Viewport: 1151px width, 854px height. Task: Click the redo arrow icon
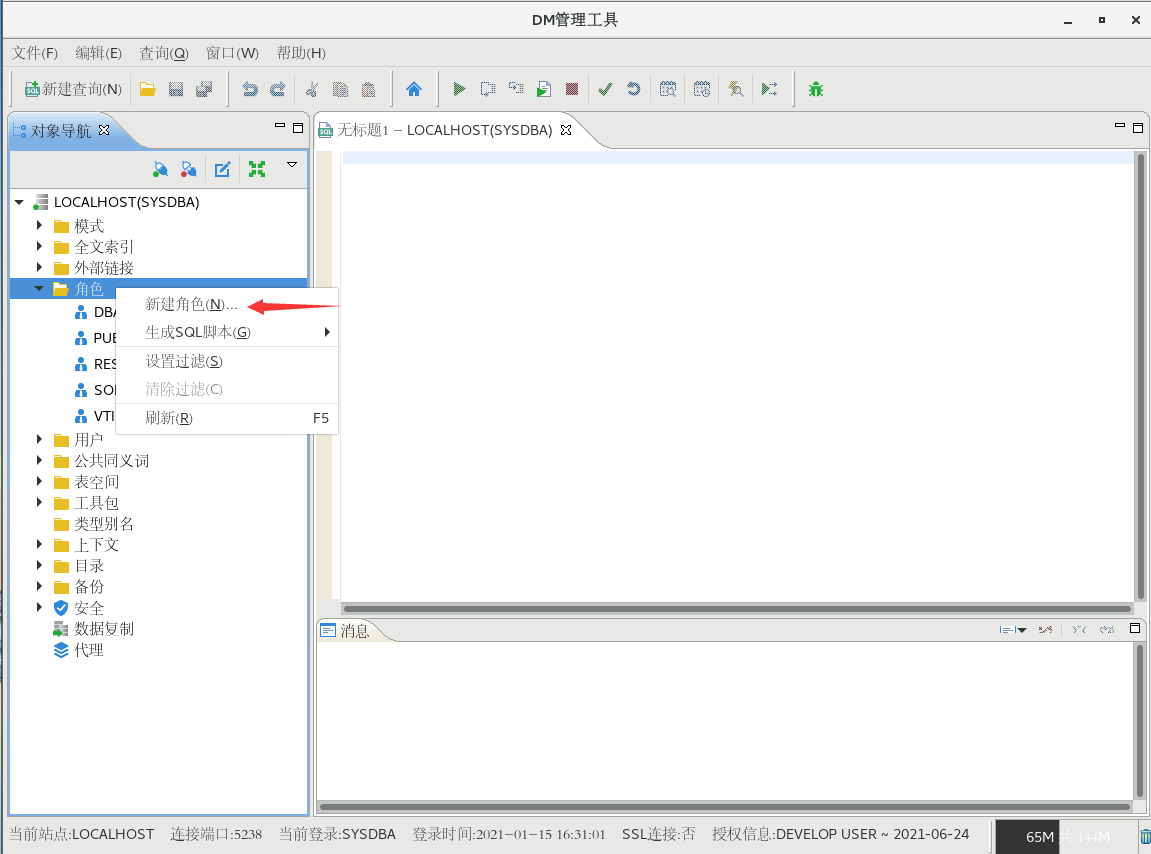[277, 90]
